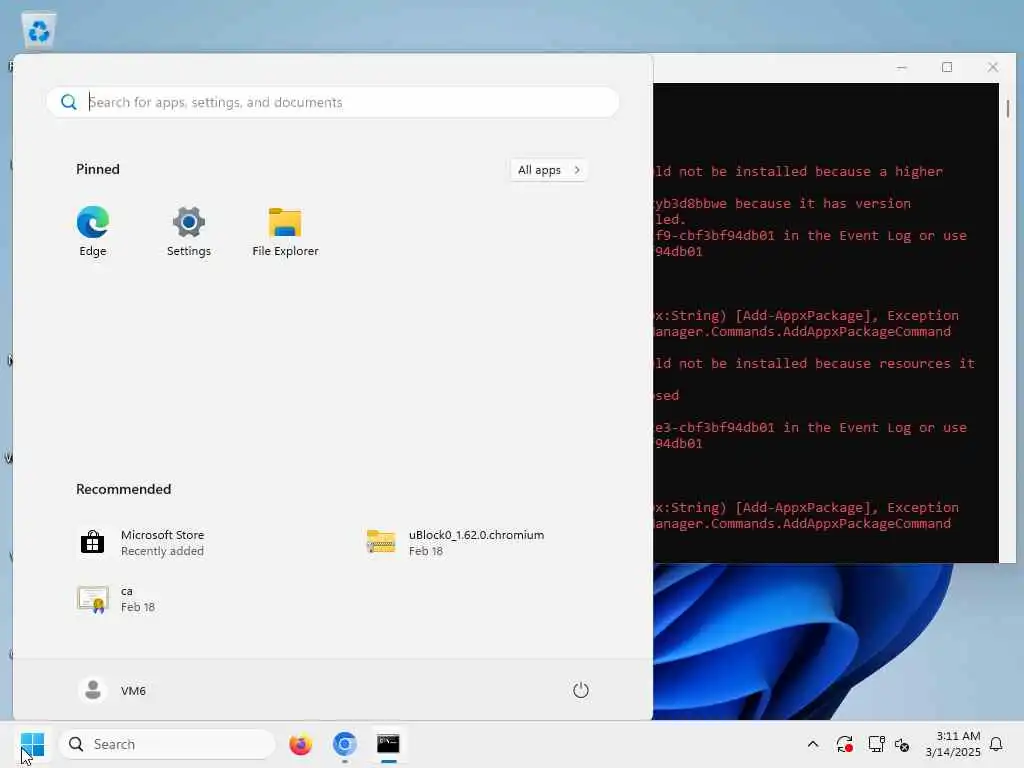Open VM6 user account menu

112,690
